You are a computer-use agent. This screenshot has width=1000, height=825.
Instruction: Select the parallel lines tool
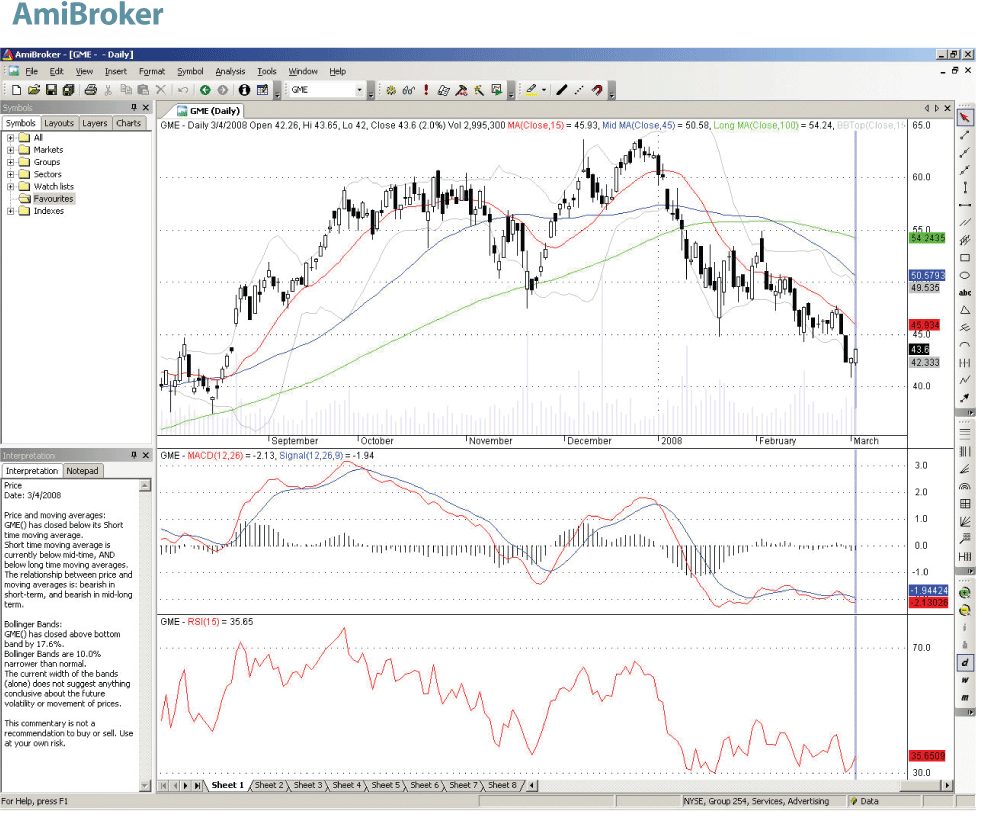[964, 223]
